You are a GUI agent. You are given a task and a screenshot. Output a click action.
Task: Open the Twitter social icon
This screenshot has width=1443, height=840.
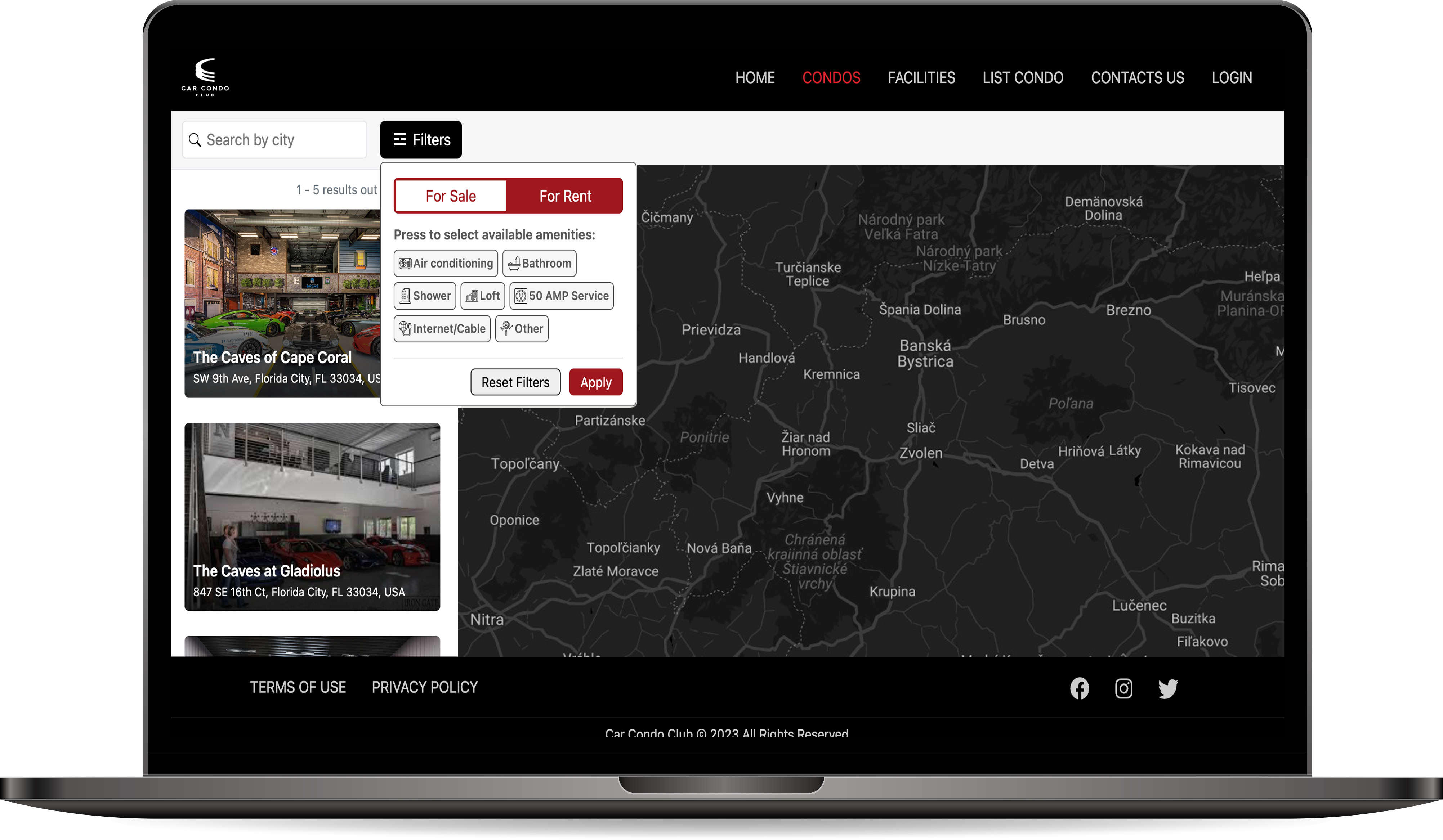[1167, 688]
